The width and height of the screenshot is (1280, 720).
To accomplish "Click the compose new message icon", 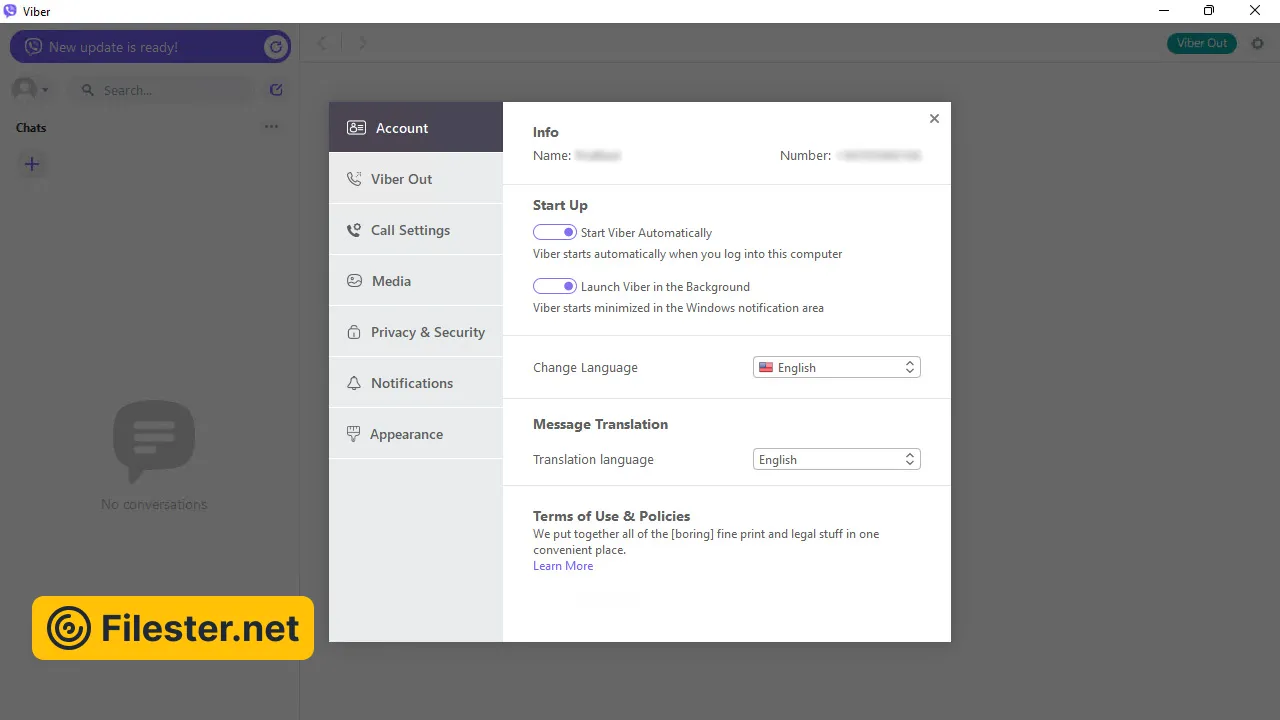I will (x=277, y=90).
